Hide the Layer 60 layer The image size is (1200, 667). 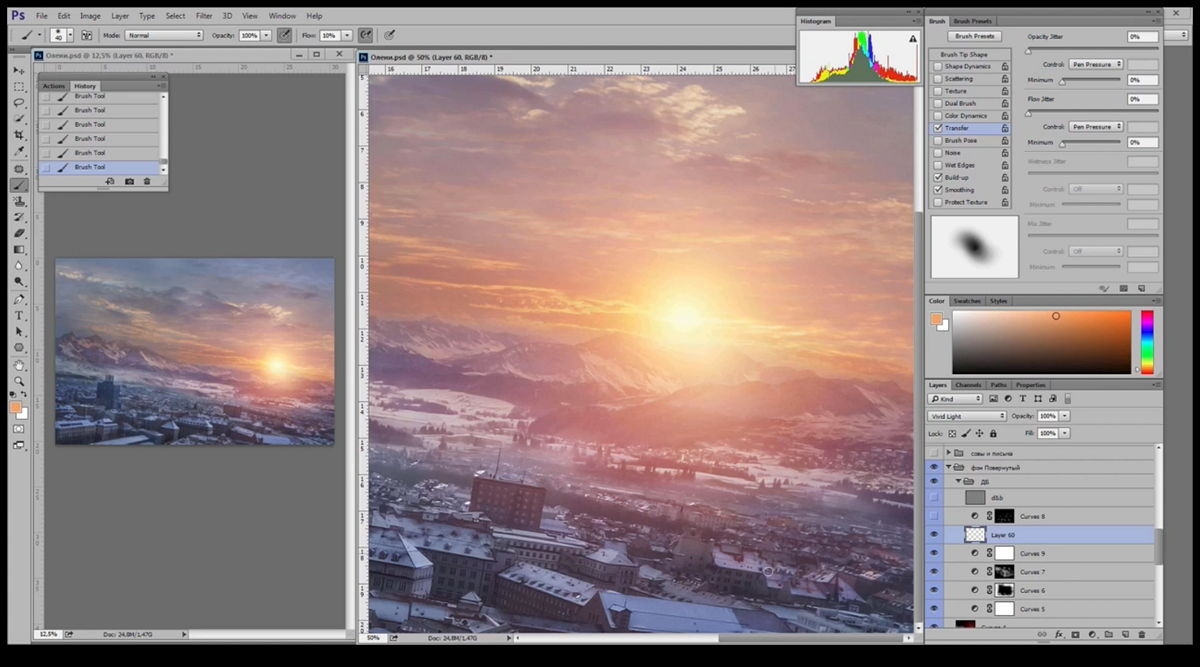point(935,535)
